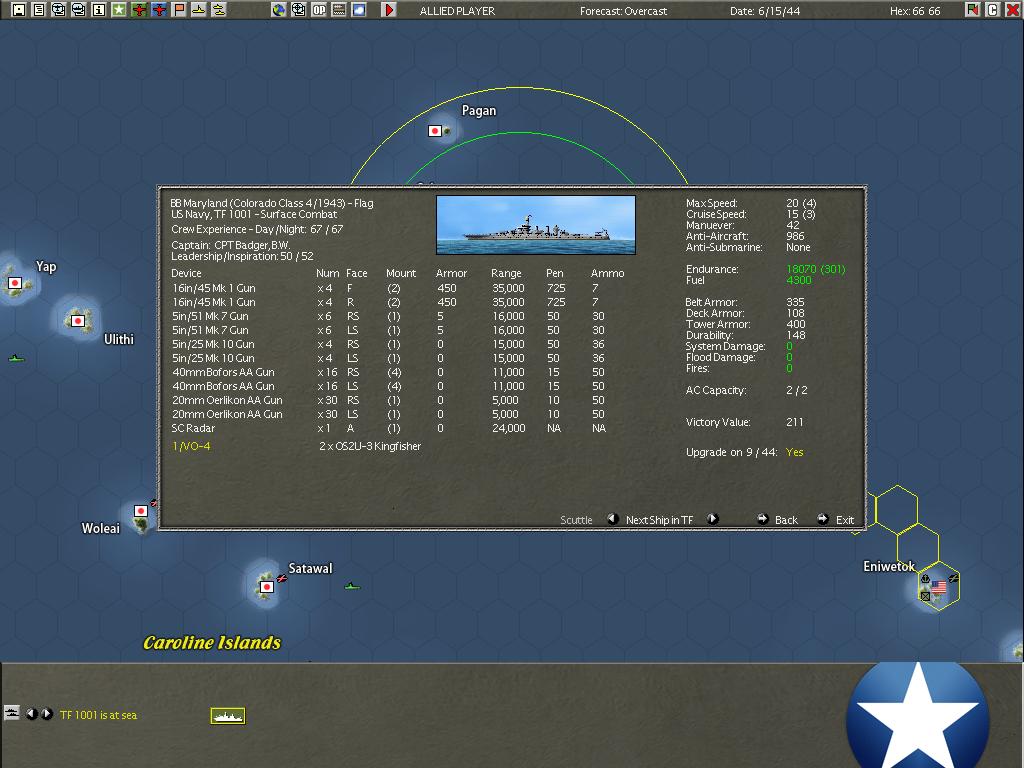Click the white star on green icon
The image size is (1024, 768).
click(119, 10)
